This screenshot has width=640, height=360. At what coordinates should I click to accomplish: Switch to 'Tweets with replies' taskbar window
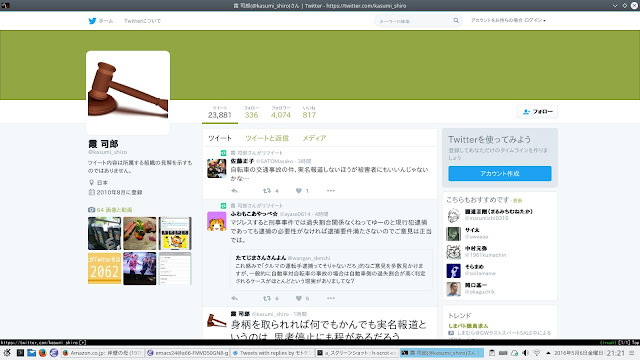click(273, 353)
